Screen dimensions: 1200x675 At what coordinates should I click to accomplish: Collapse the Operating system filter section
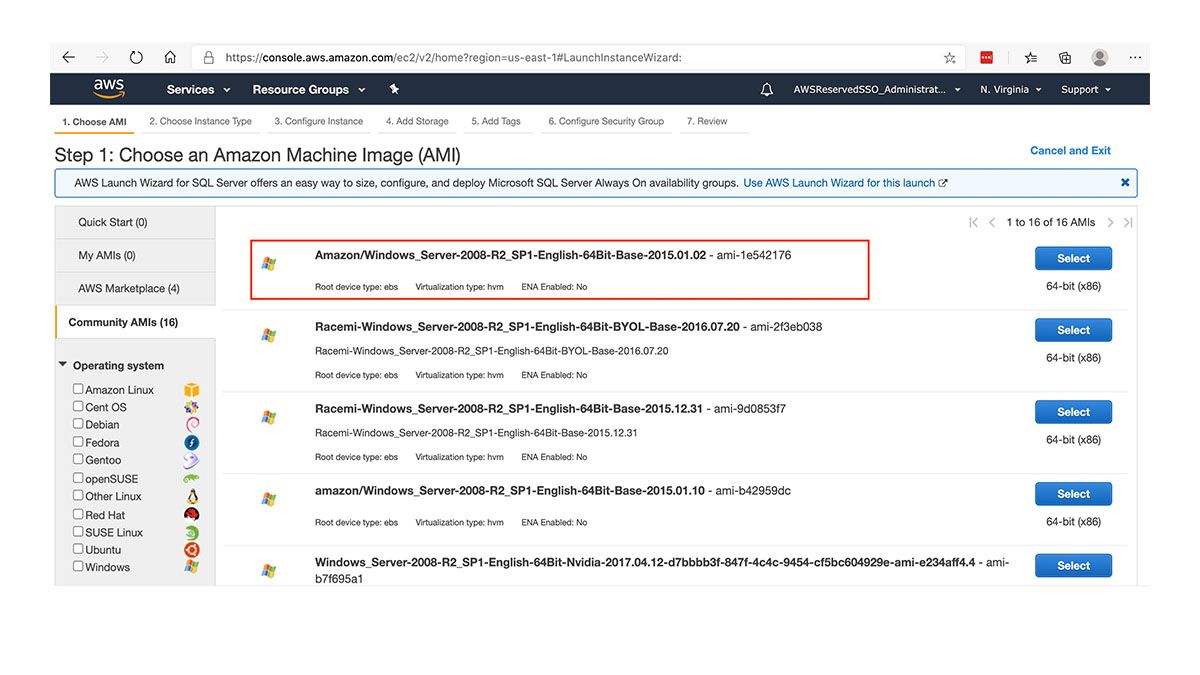(x=62, y=364)
